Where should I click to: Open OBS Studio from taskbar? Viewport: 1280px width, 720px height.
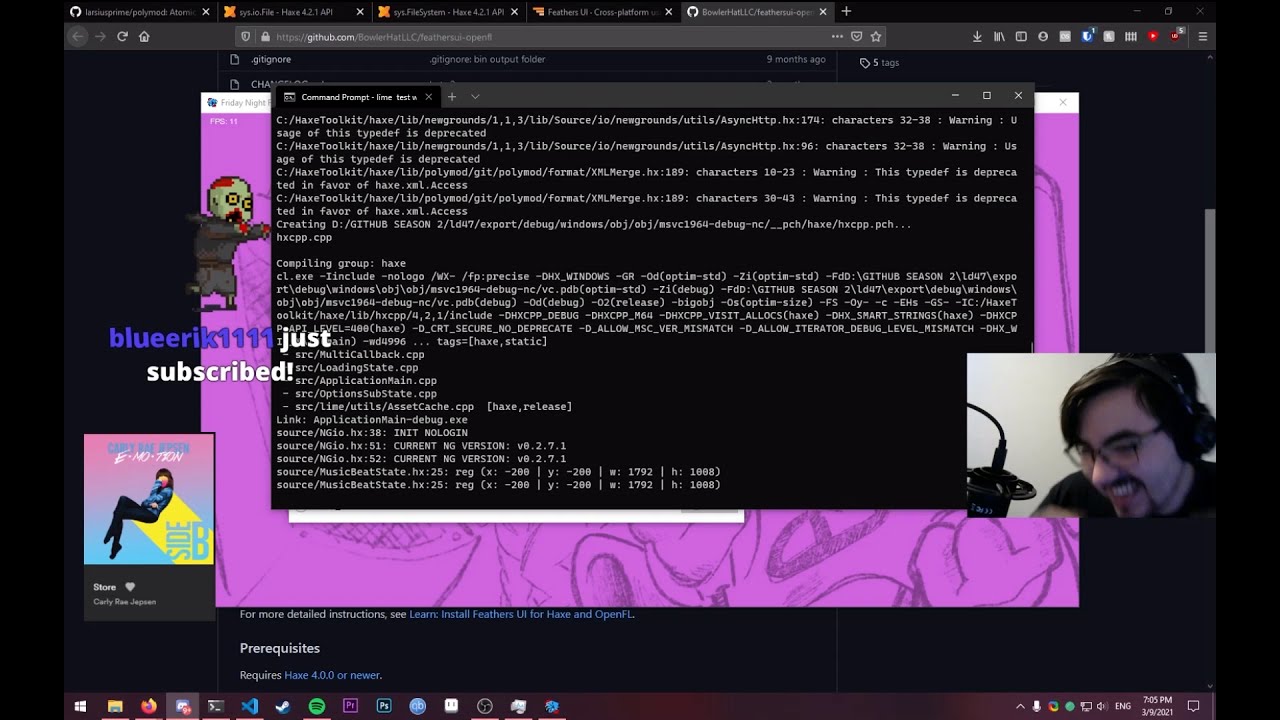485,706
